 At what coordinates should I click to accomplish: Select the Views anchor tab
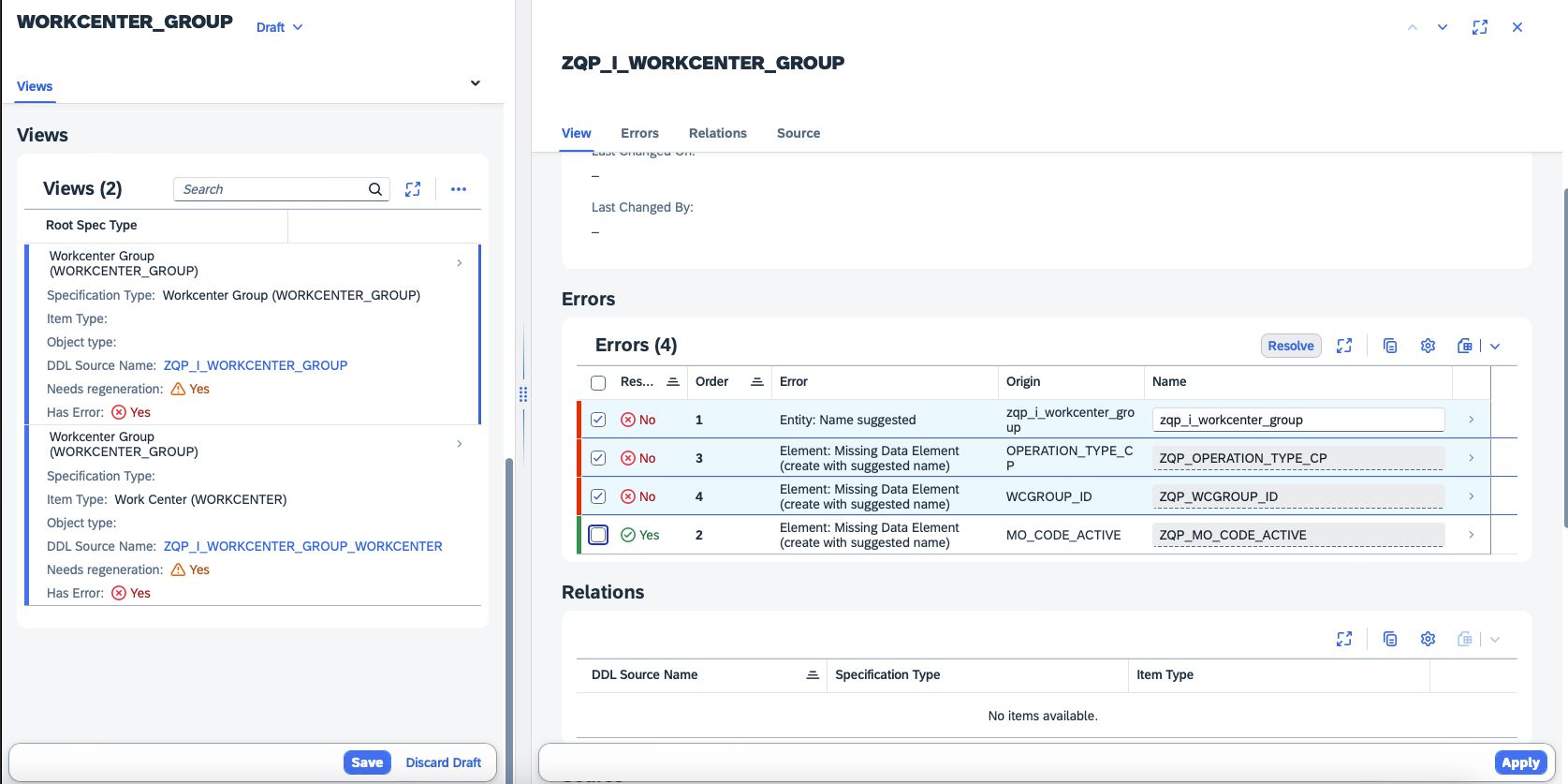(35, 86)
